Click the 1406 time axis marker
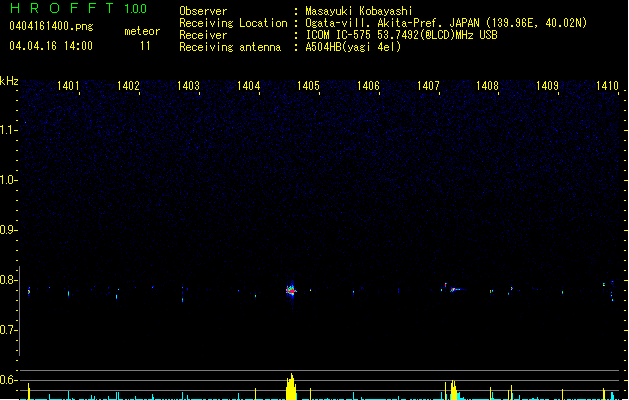This screenshot has height=400, width=629. (368, 86)
